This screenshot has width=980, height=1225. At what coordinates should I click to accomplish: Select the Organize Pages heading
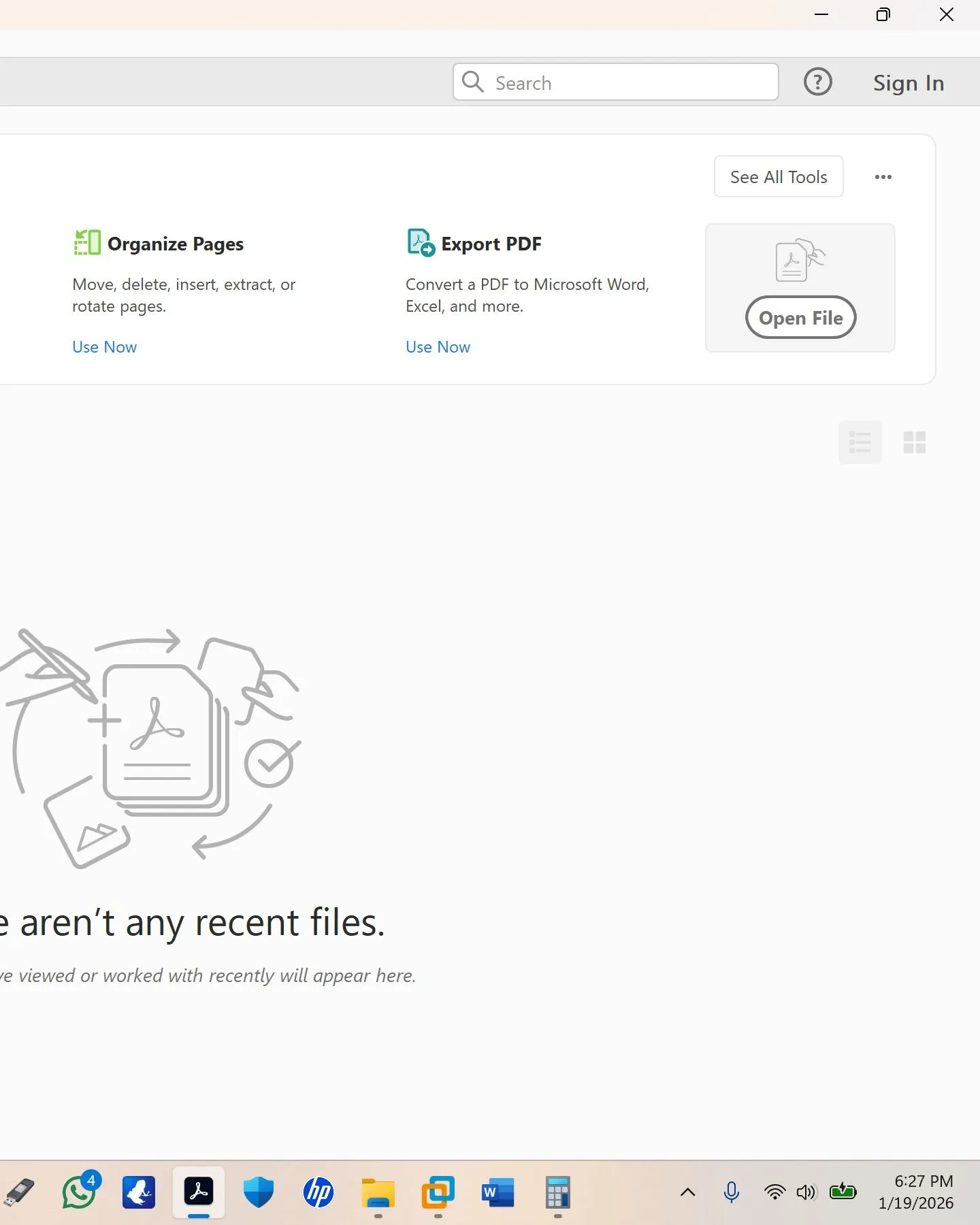click(176, 244)
